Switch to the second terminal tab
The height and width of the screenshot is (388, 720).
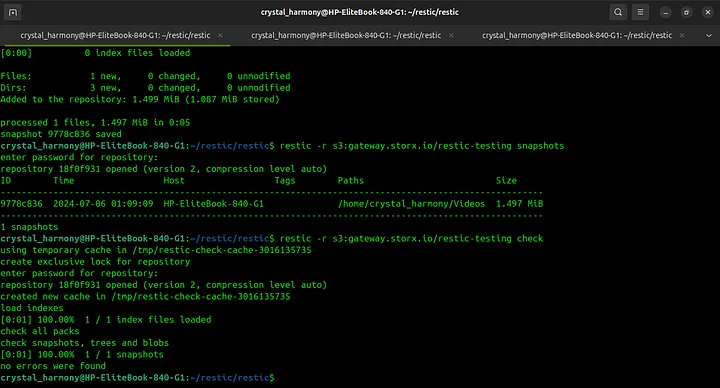(346, 35)
